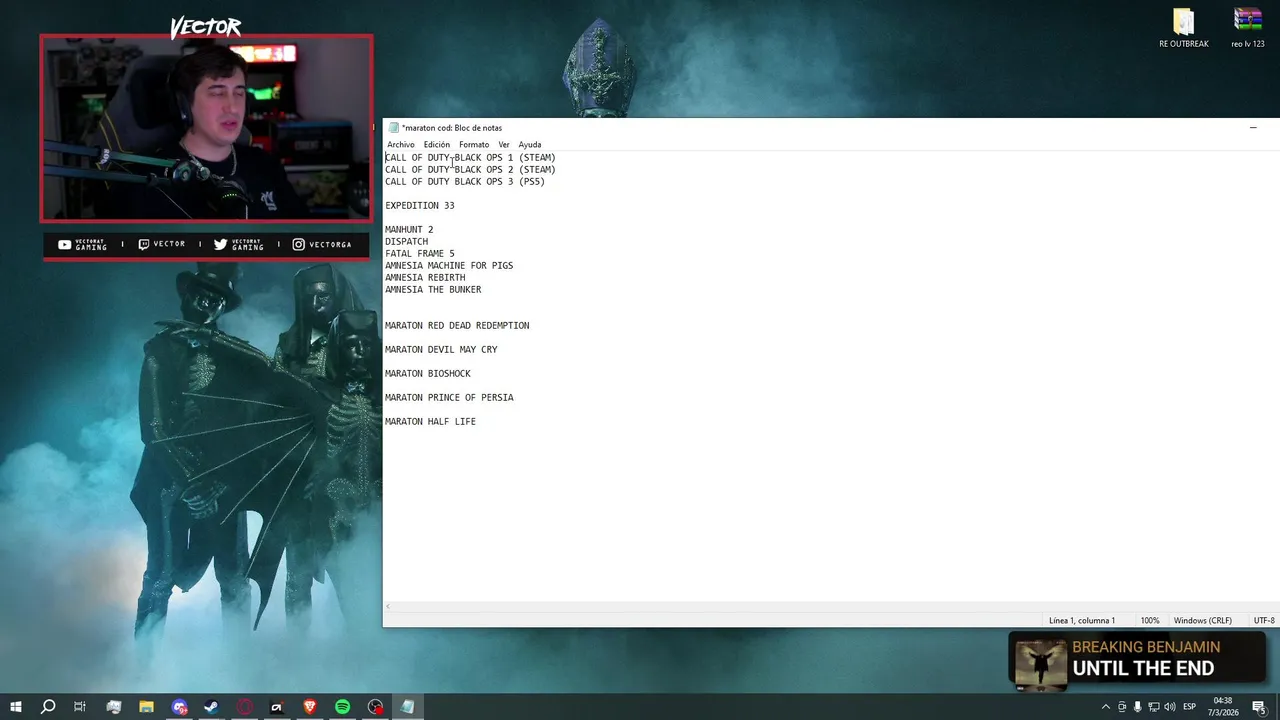This screenshot has width=1280, height=720.
Task: Click 'MARATON RED DEAD REDEMPTION' line
Action: click(457, 326)
